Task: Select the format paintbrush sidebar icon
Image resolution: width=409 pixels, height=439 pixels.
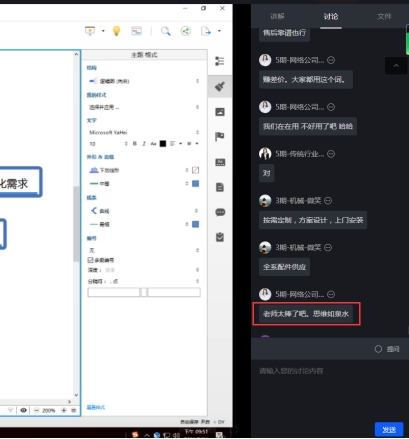Action: pos(220,87)
